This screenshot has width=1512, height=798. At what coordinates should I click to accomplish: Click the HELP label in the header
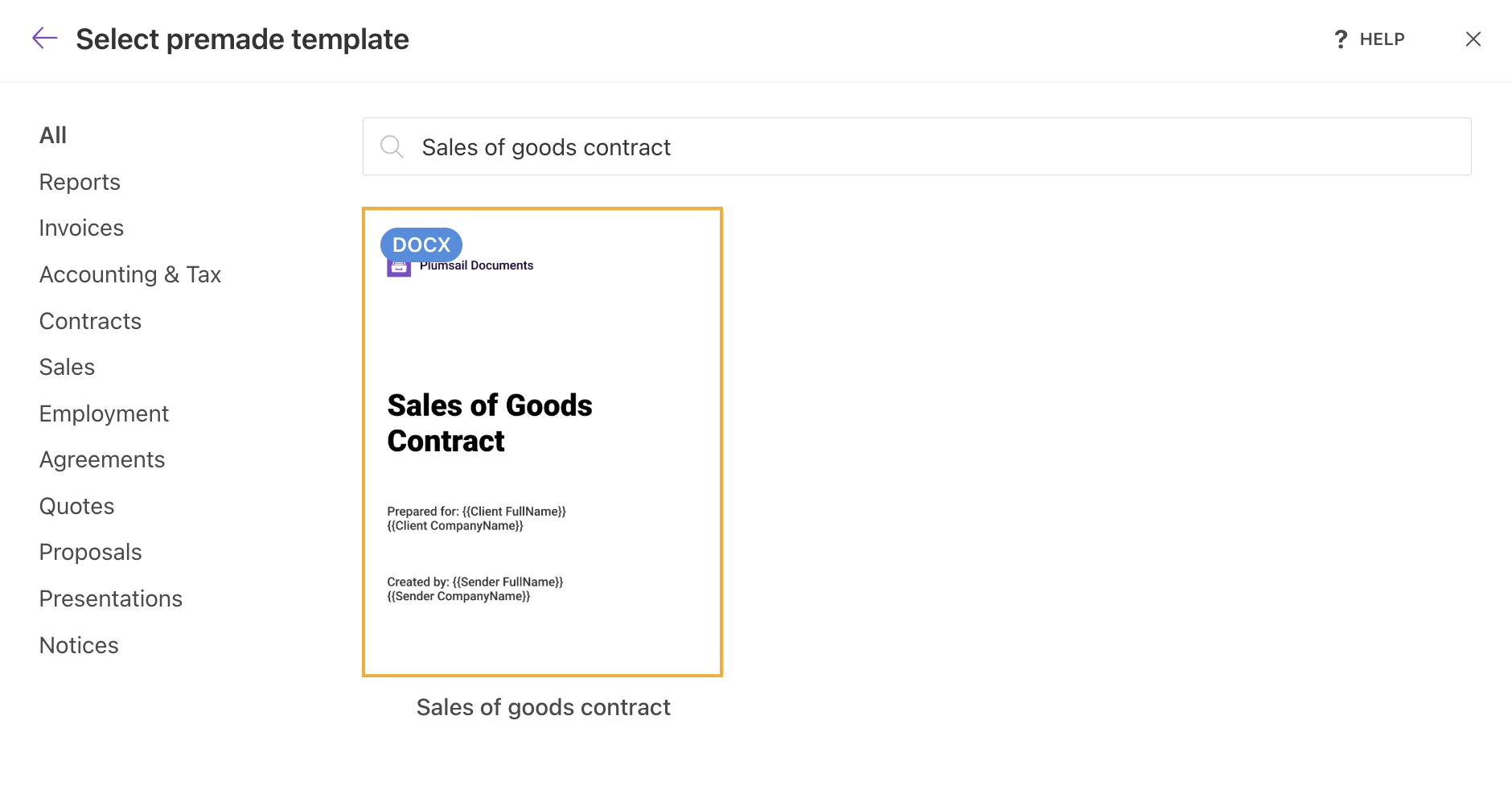pos(1381,39)
